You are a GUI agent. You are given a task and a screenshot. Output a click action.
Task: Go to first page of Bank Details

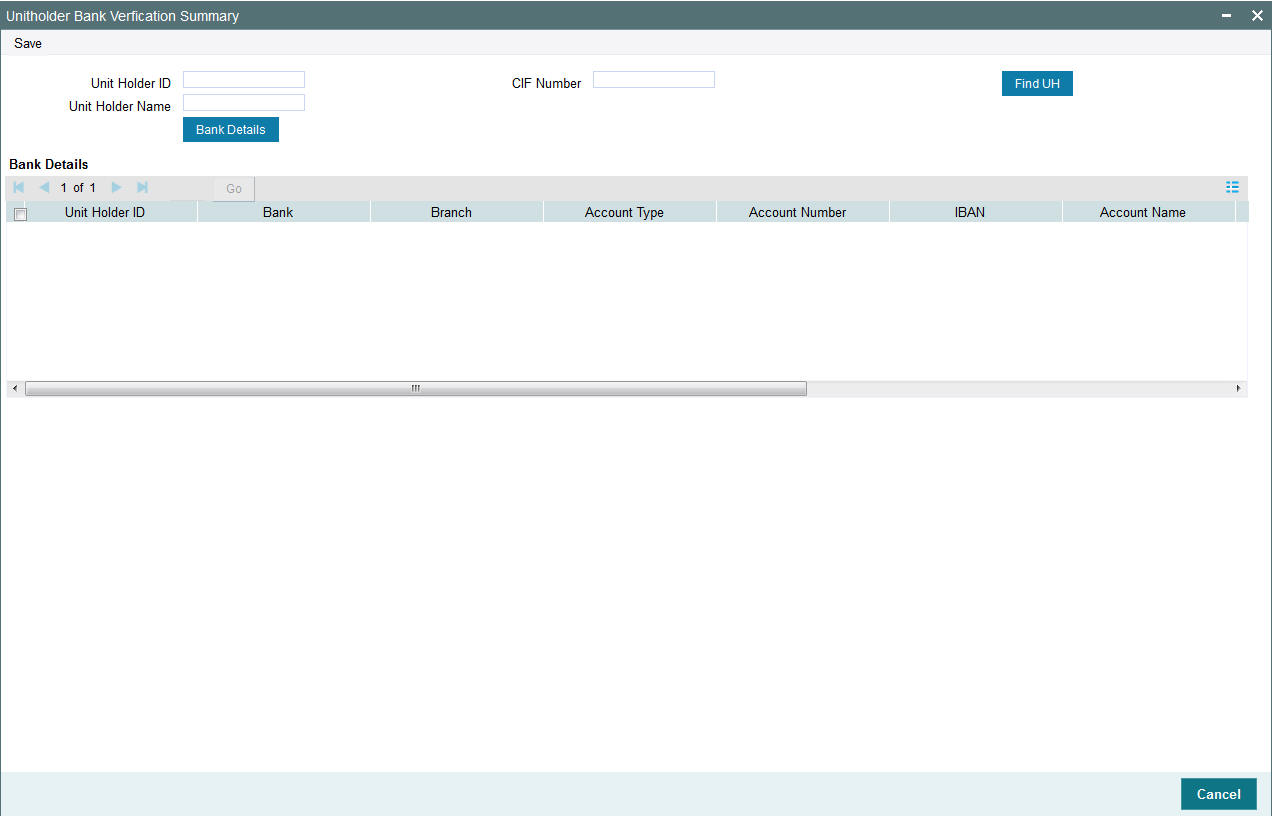click(x=19, y=188)
